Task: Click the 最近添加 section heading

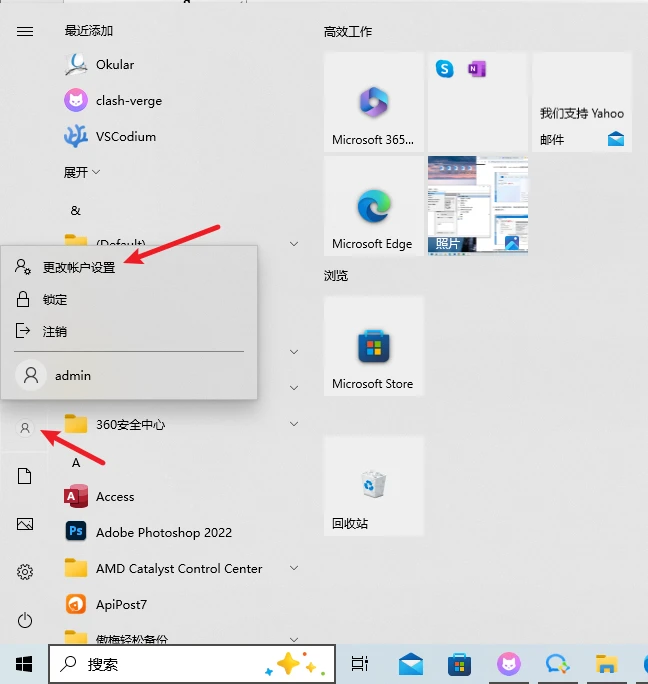Action: click(89, 31)
